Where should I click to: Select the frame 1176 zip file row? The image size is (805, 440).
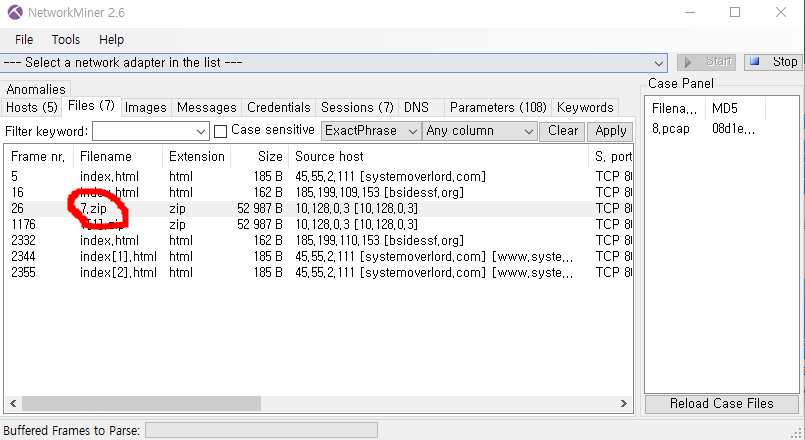[x=318, y=224]
